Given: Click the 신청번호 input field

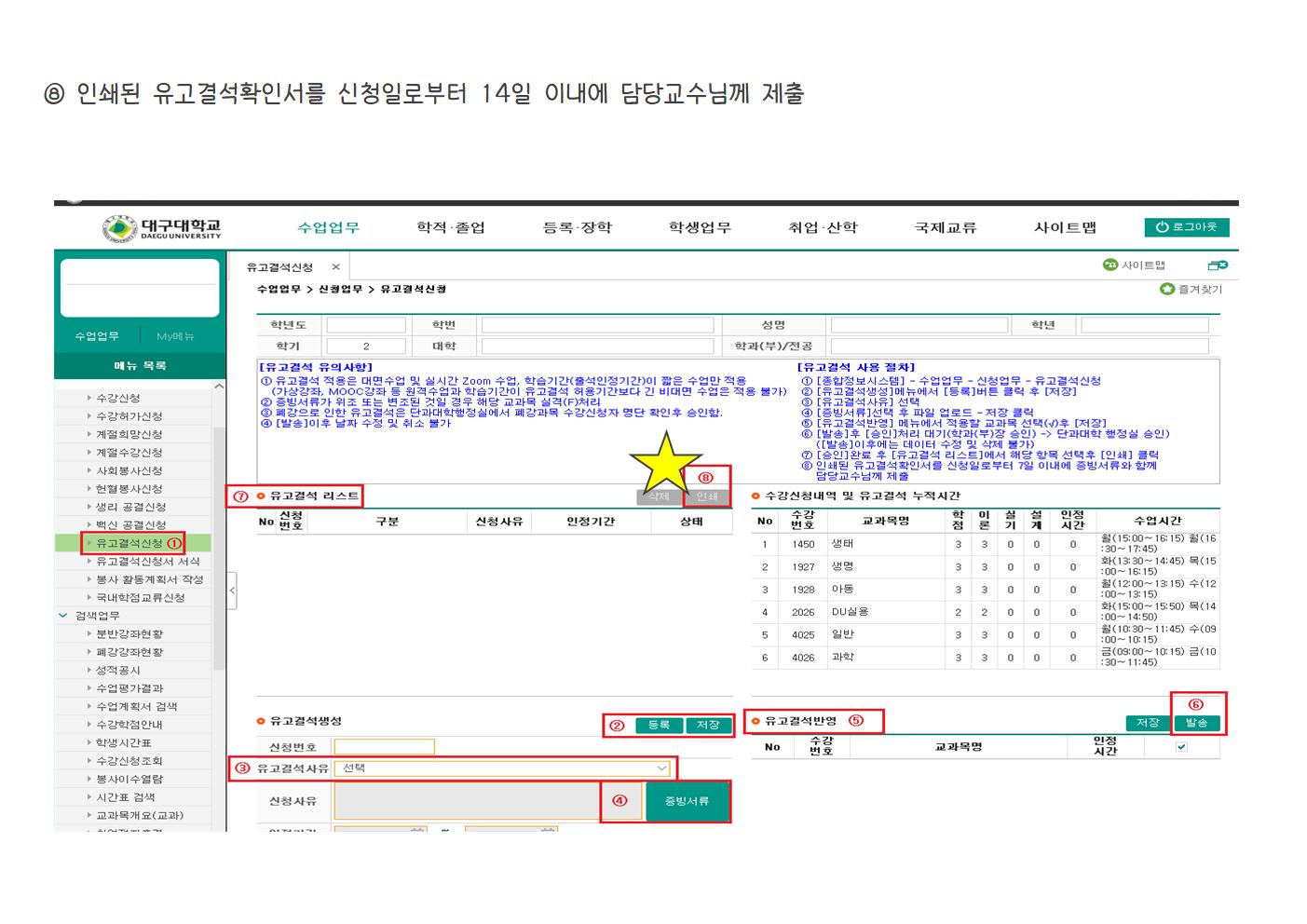Looking at the screenshot, I should click(384, 747).
